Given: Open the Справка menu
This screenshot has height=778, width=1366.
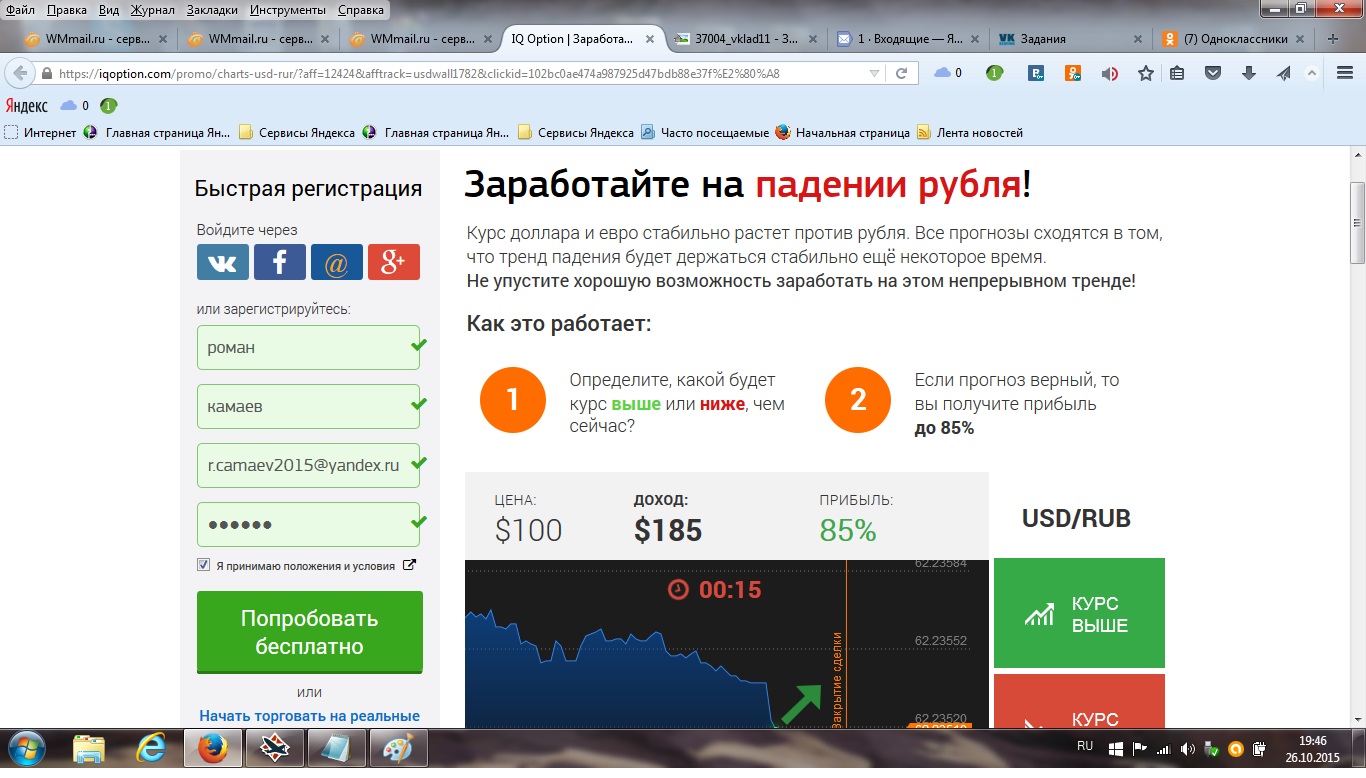Looking at the screenshot, I should point(361,10).
